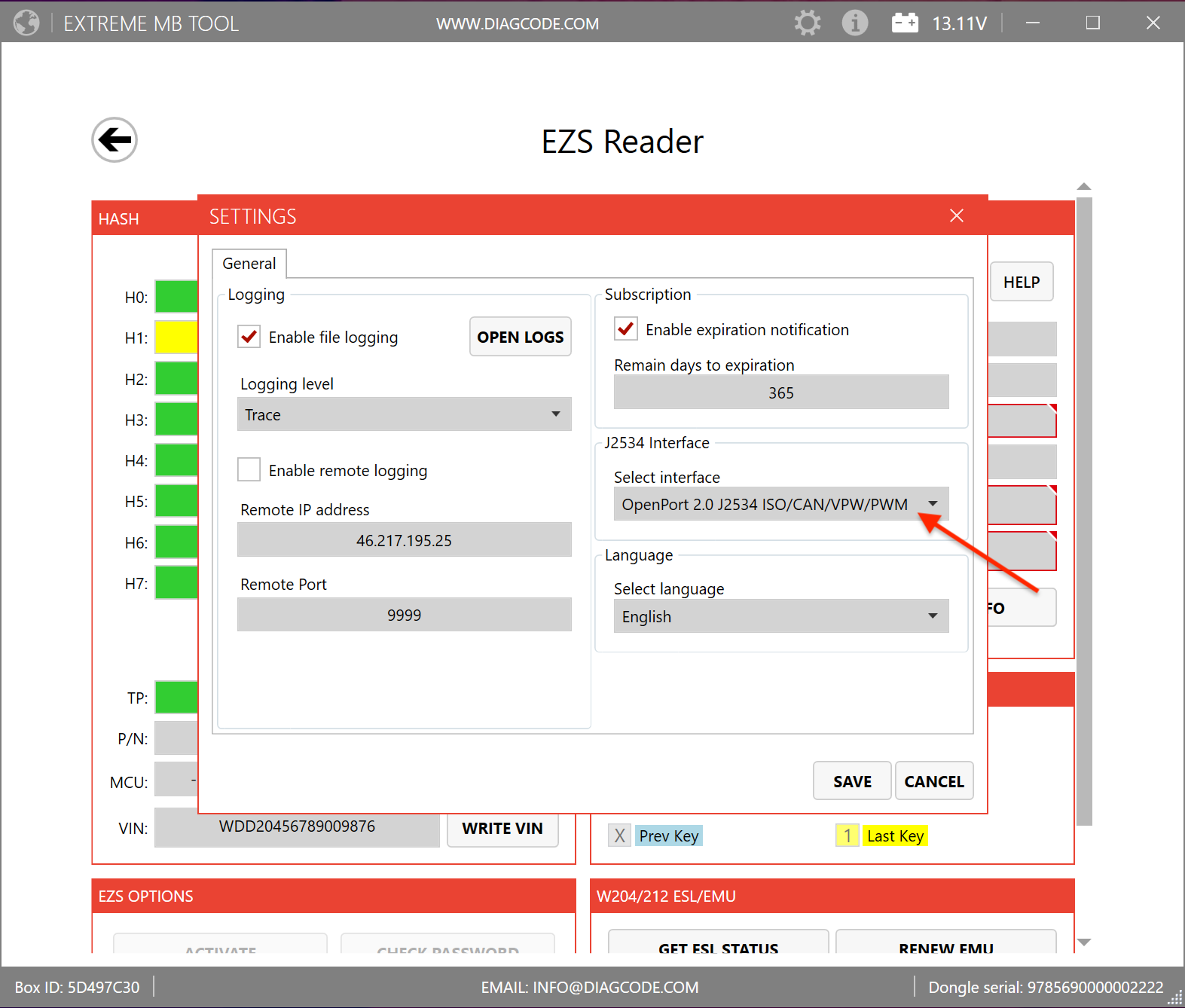Uncheck Enable expiration notification
Image resolution: width=1185 pixels, height=1008 pixels.
(x=626, y=329)
